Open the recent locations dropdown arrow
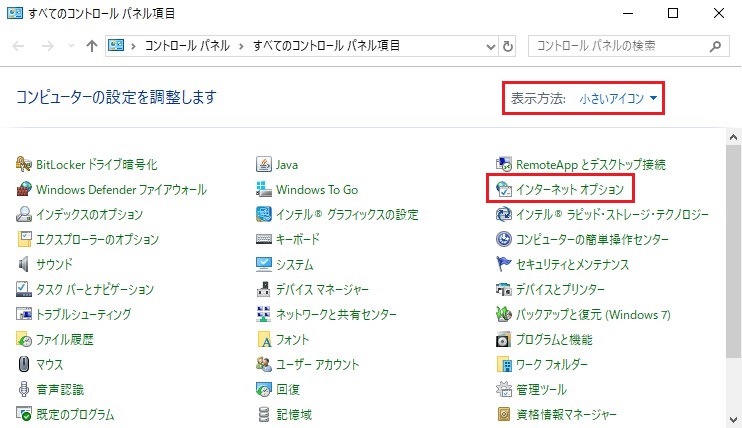This screenshot has height=428, width=742. coord(71,46)
